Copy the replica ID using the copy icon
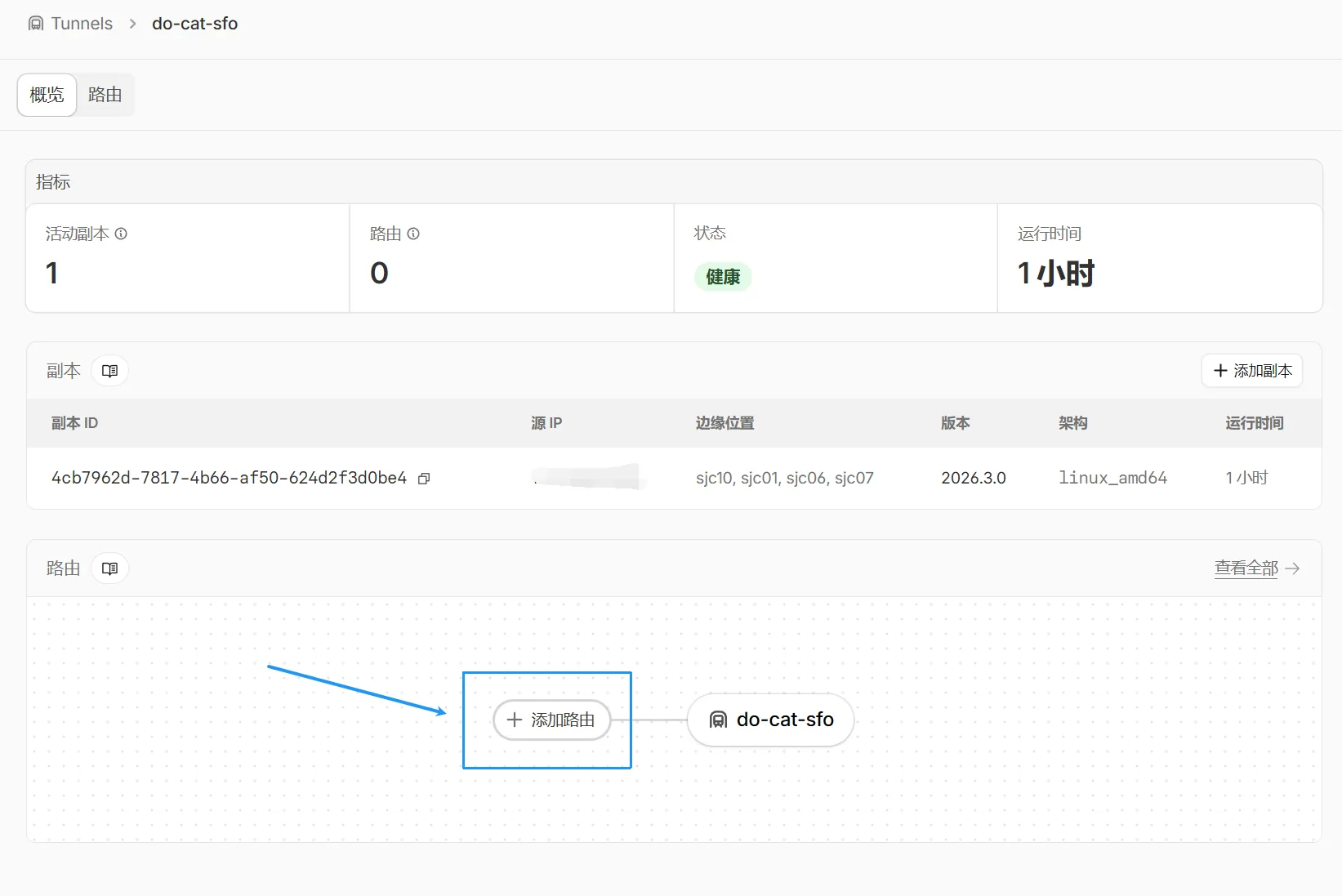1342x896 pixels. (x=424, y=479)
